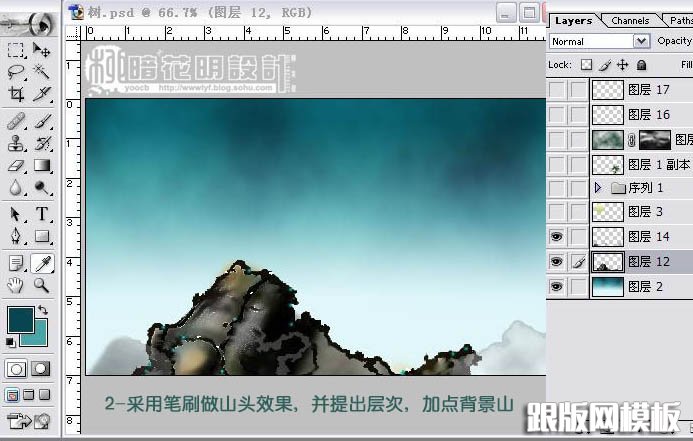Screen dimensions: 693x441
Task: Pick the Gradient tool
Action: pyautogui.click(x=42, y=165)
